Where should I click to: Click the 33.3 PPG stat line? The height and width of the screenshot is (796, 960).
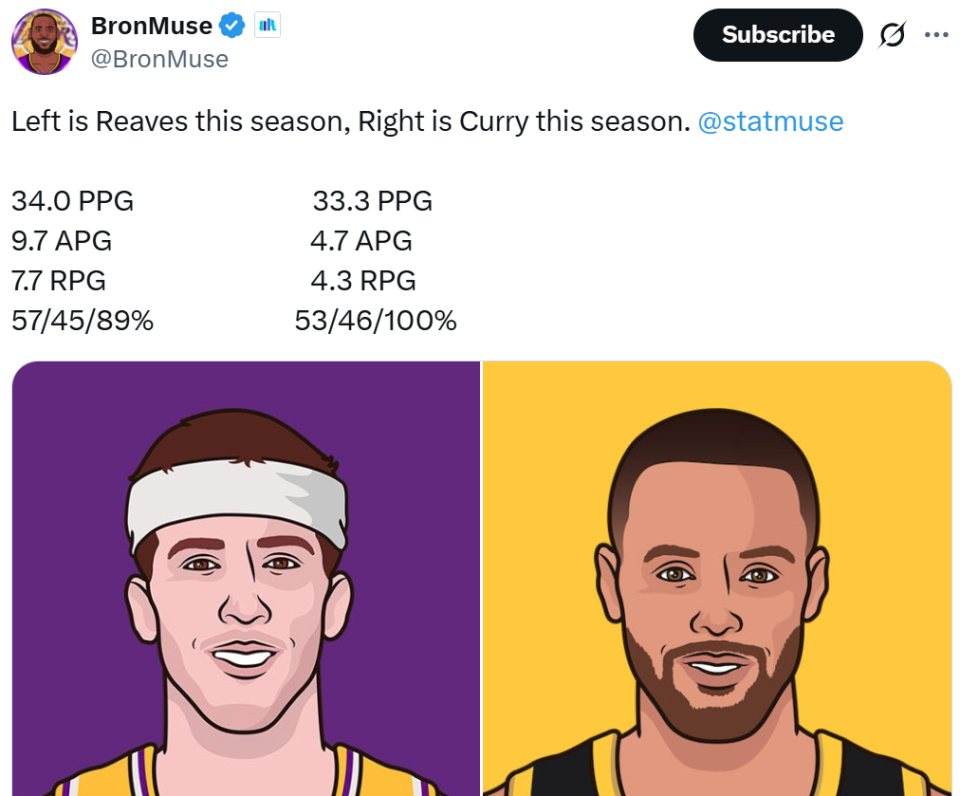372,201
